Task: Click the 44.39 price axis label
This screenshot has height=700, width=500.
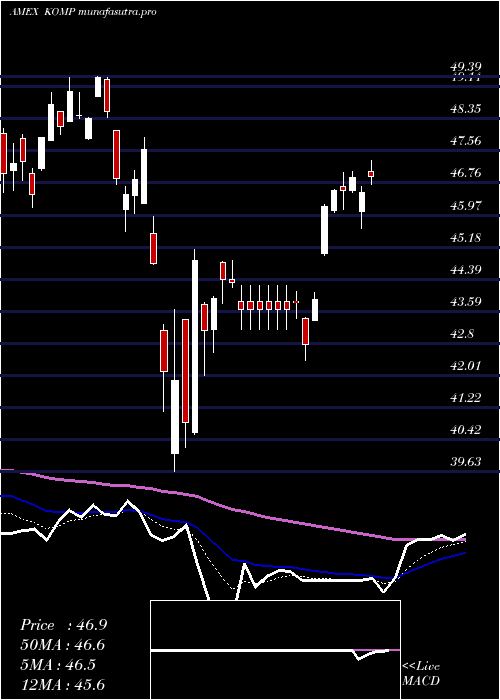Action: 467,269
